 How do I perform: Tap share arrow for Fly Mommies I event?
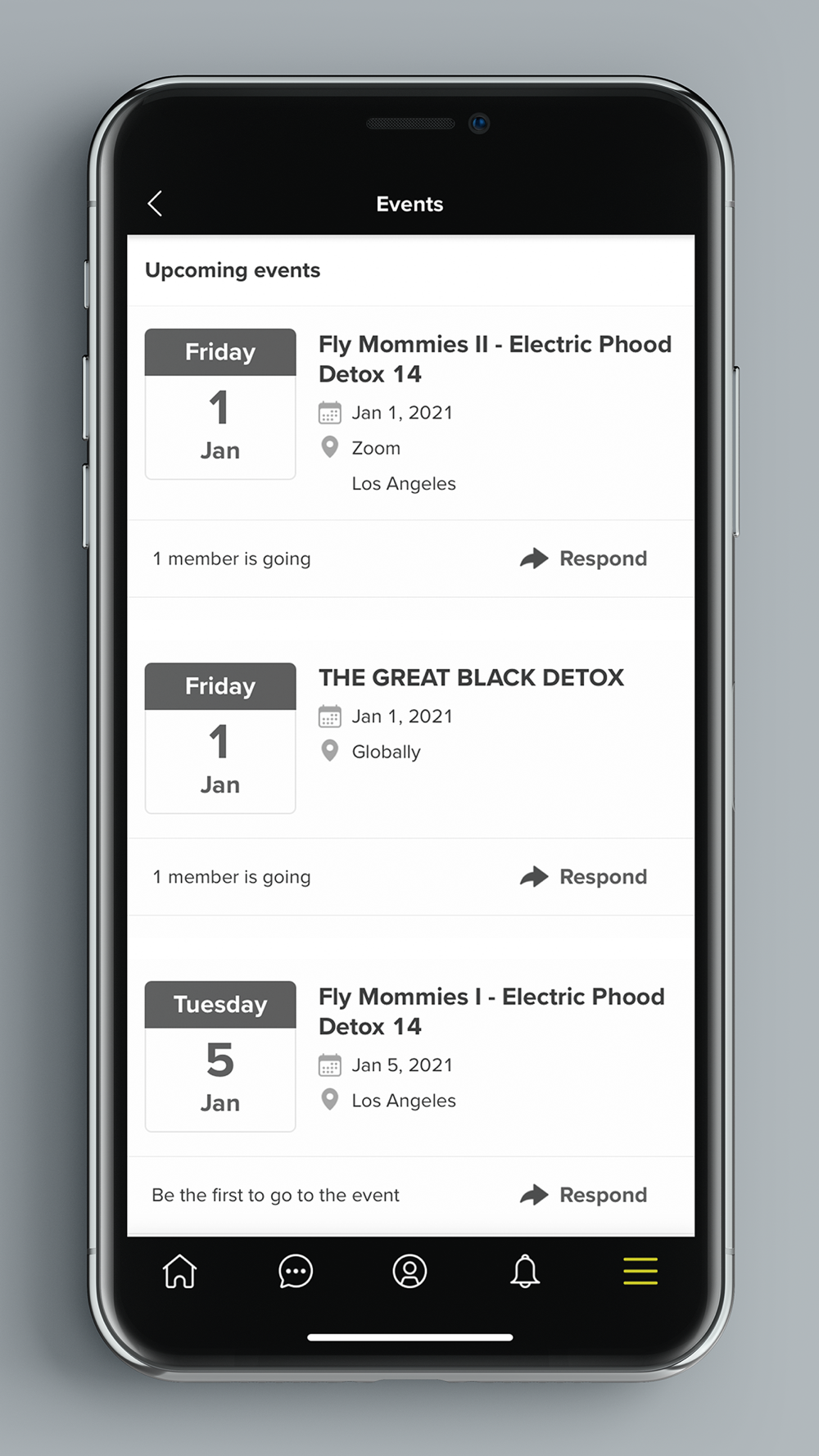pos(534,1195)
